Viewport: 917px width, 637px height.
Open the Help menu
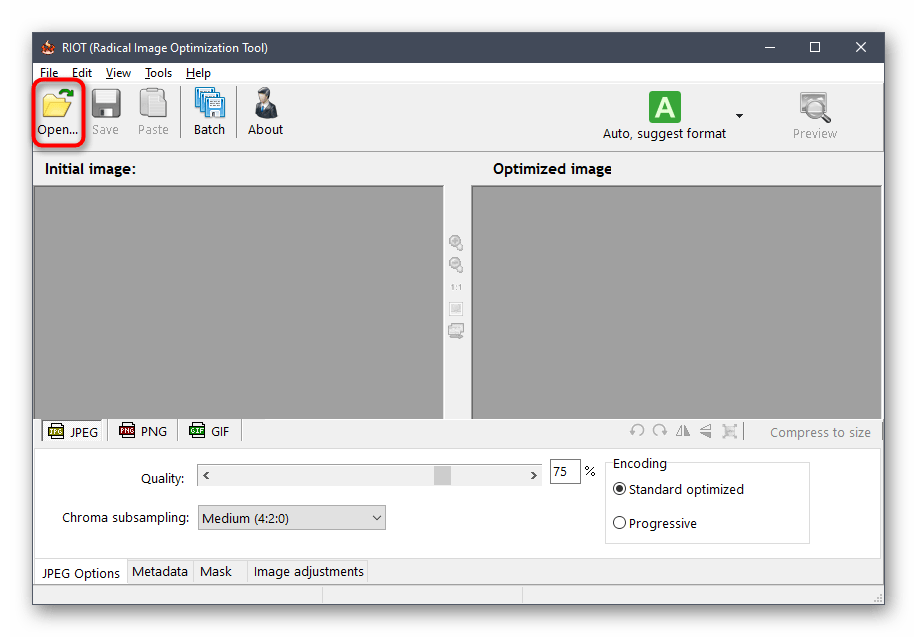[198, 73]
